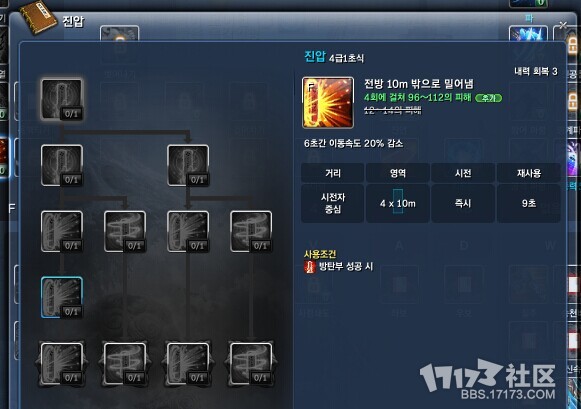Click the ice skill icon at top right
581x409 pixels.
pyautogui.click(x=528, y=34)
